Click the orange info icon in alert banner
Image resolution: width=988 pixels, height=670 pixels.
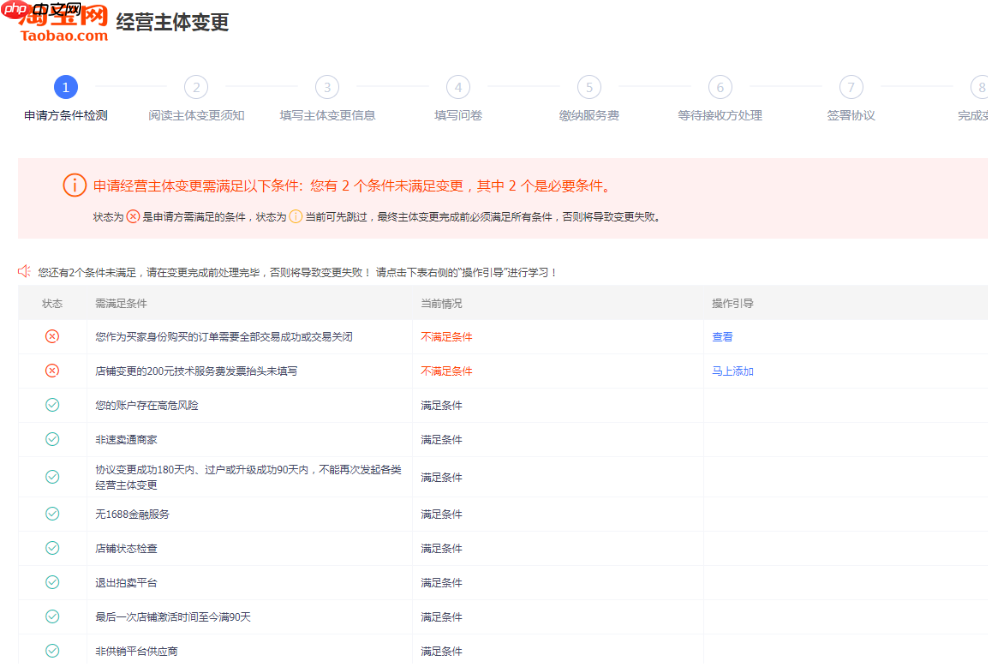pyautogui.click(x=75, y=185)
